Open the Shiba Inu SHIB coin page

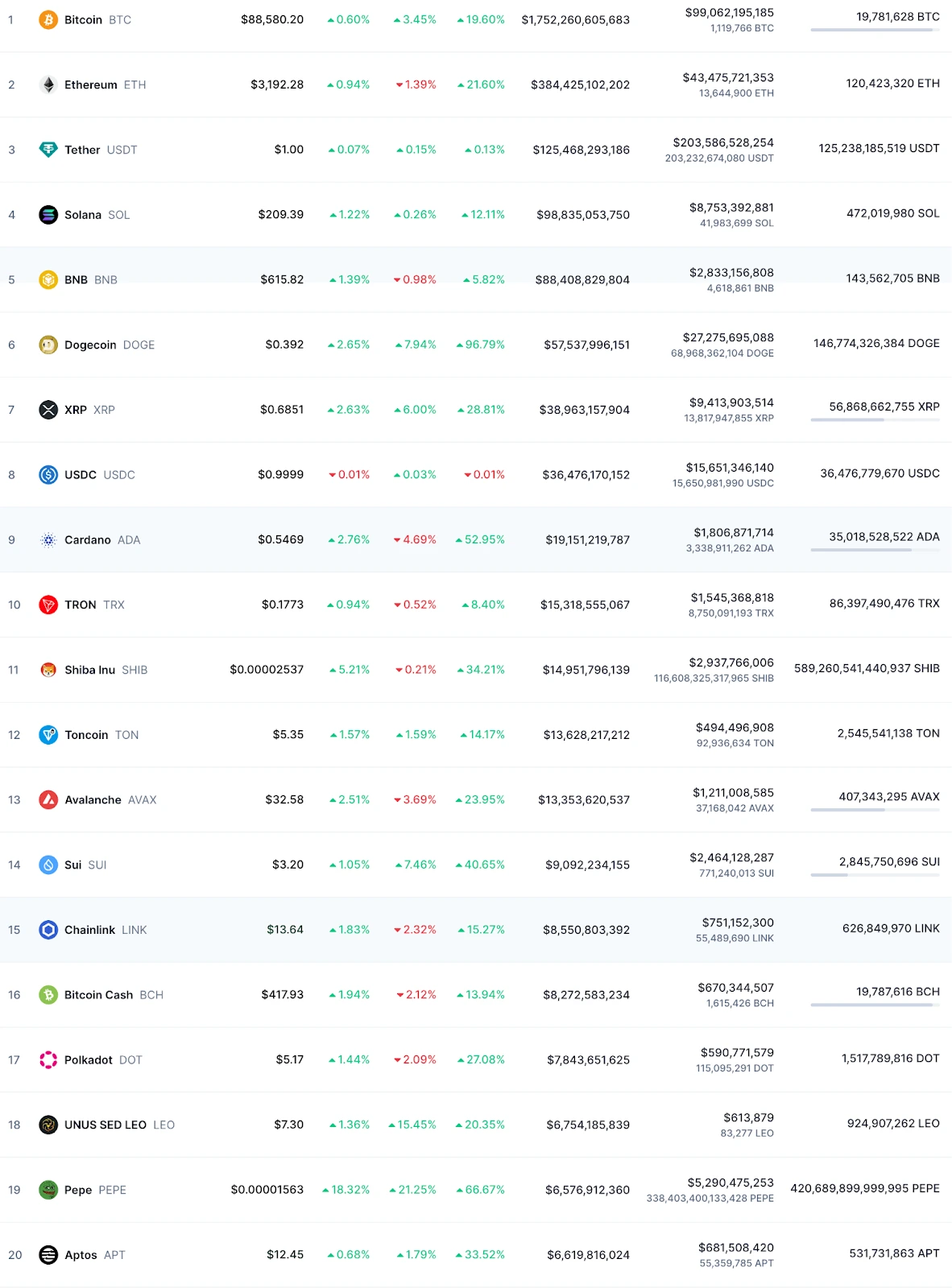pos(106,670)
